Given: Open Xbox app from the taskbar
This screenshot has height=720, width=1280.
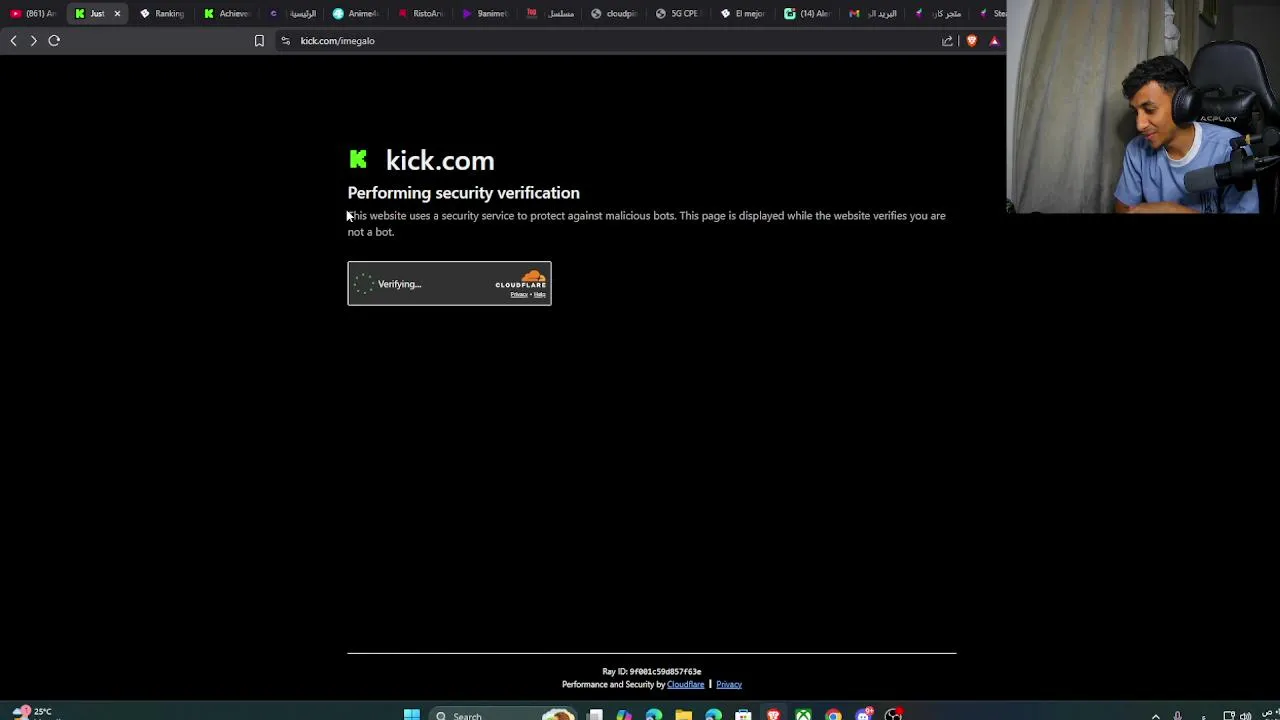Looking at the screenshot, I should click(803, 714).
